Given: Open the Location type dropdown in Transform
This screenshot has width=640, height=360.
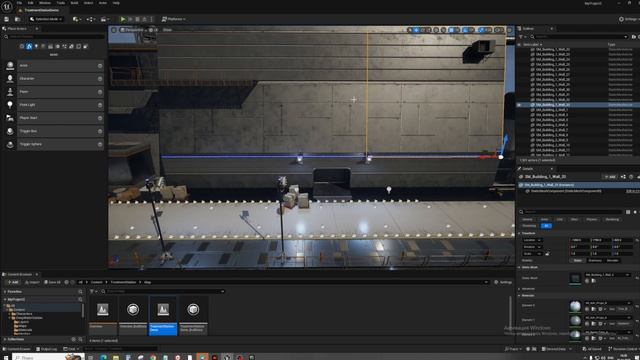Looking at the screenshot, I should coord(532,240).
